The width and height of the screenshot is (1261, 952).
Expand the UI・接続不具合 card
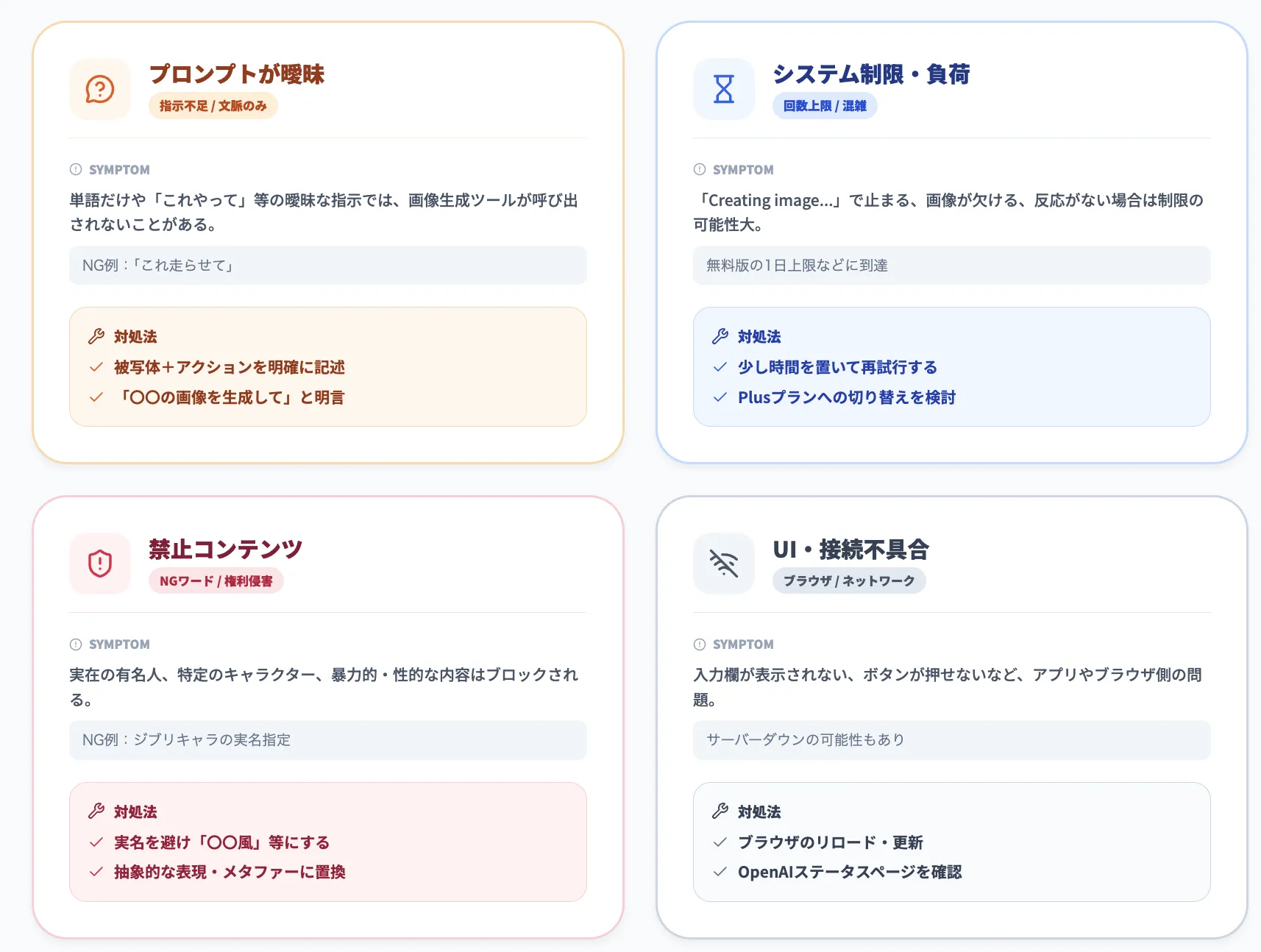tap(850, 549)
